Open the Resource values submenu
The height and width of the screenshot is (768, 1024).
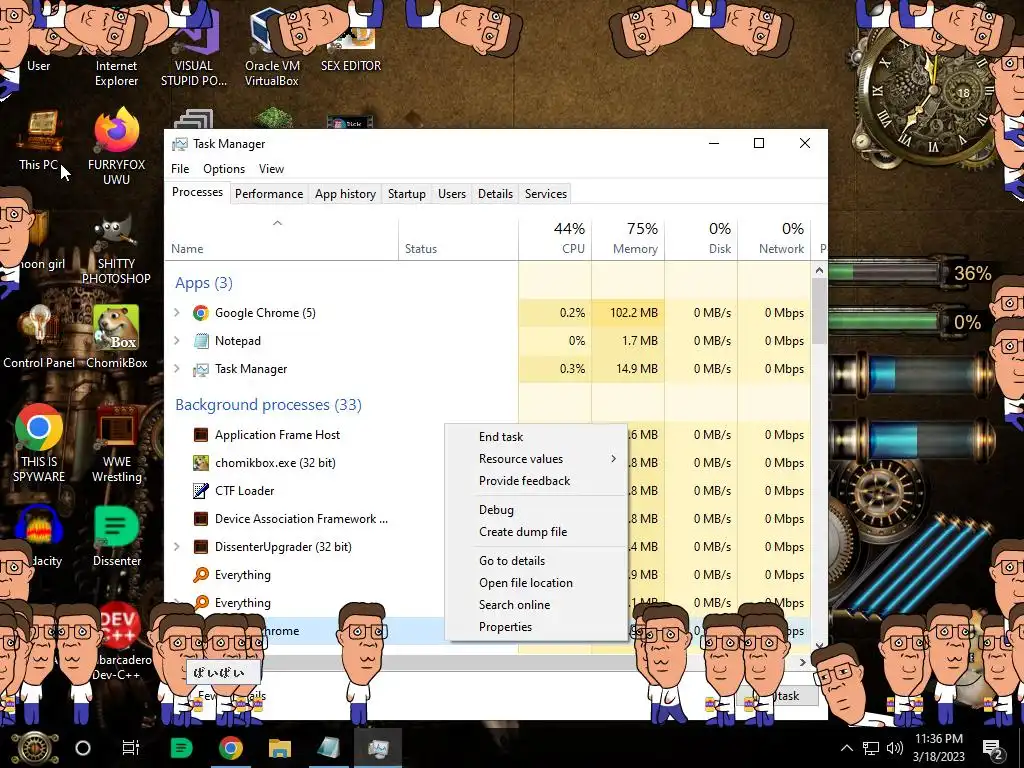pyautogui.click(x=536, y=458)
